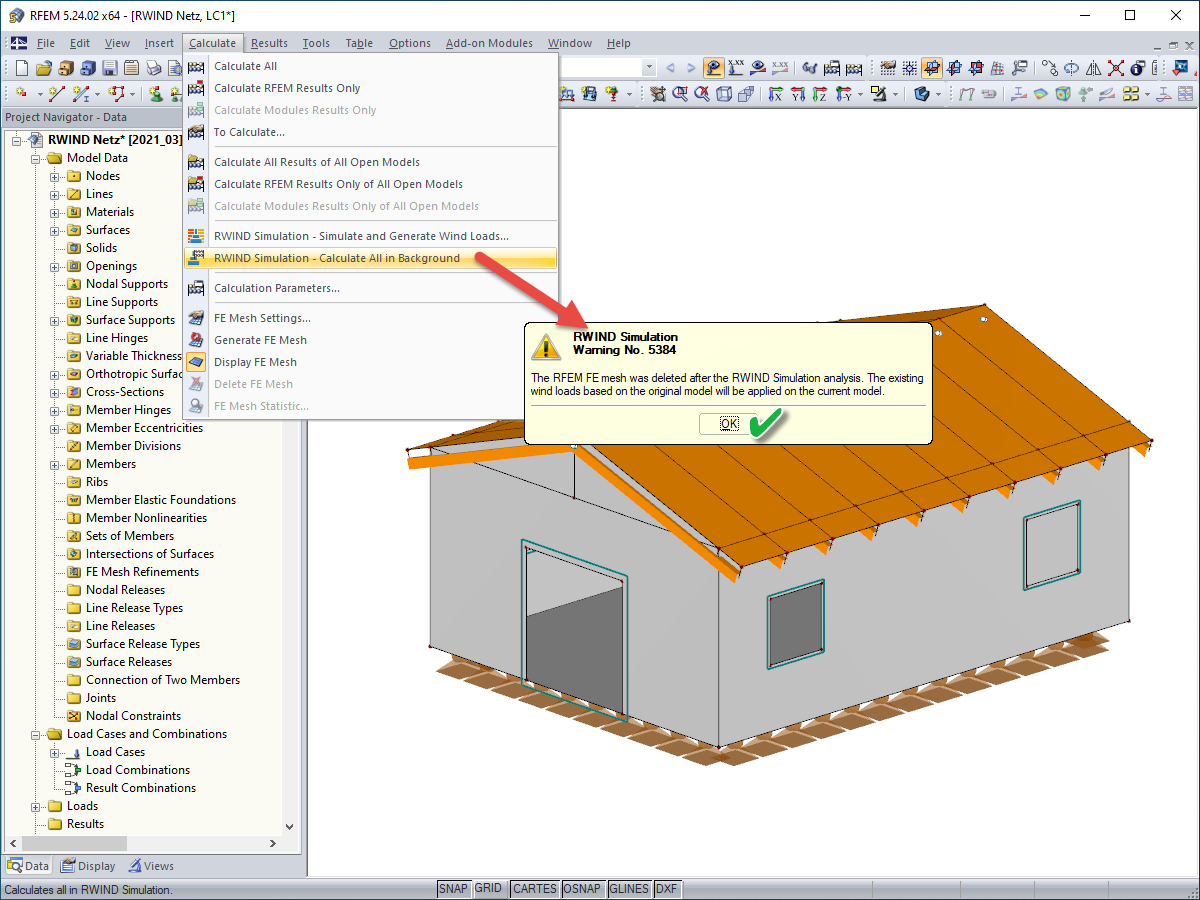
Task: Click the Mirror icon in the toolbar
Action: click(x=1095, y=67)
